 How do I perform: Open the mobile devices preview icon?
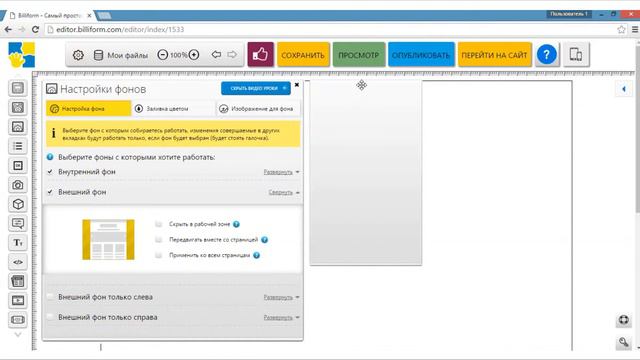576,54
